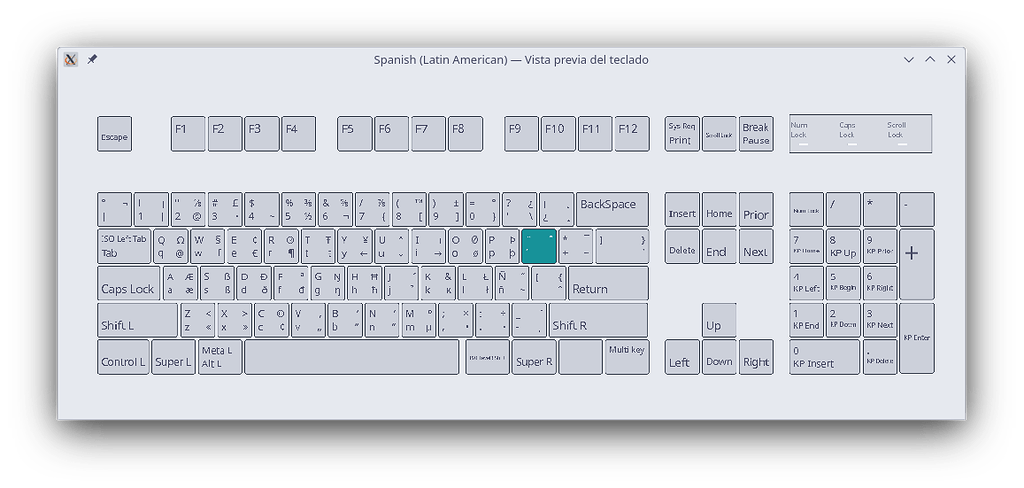Click the Home key
1024x488 pixels.
tap(719, 210)
